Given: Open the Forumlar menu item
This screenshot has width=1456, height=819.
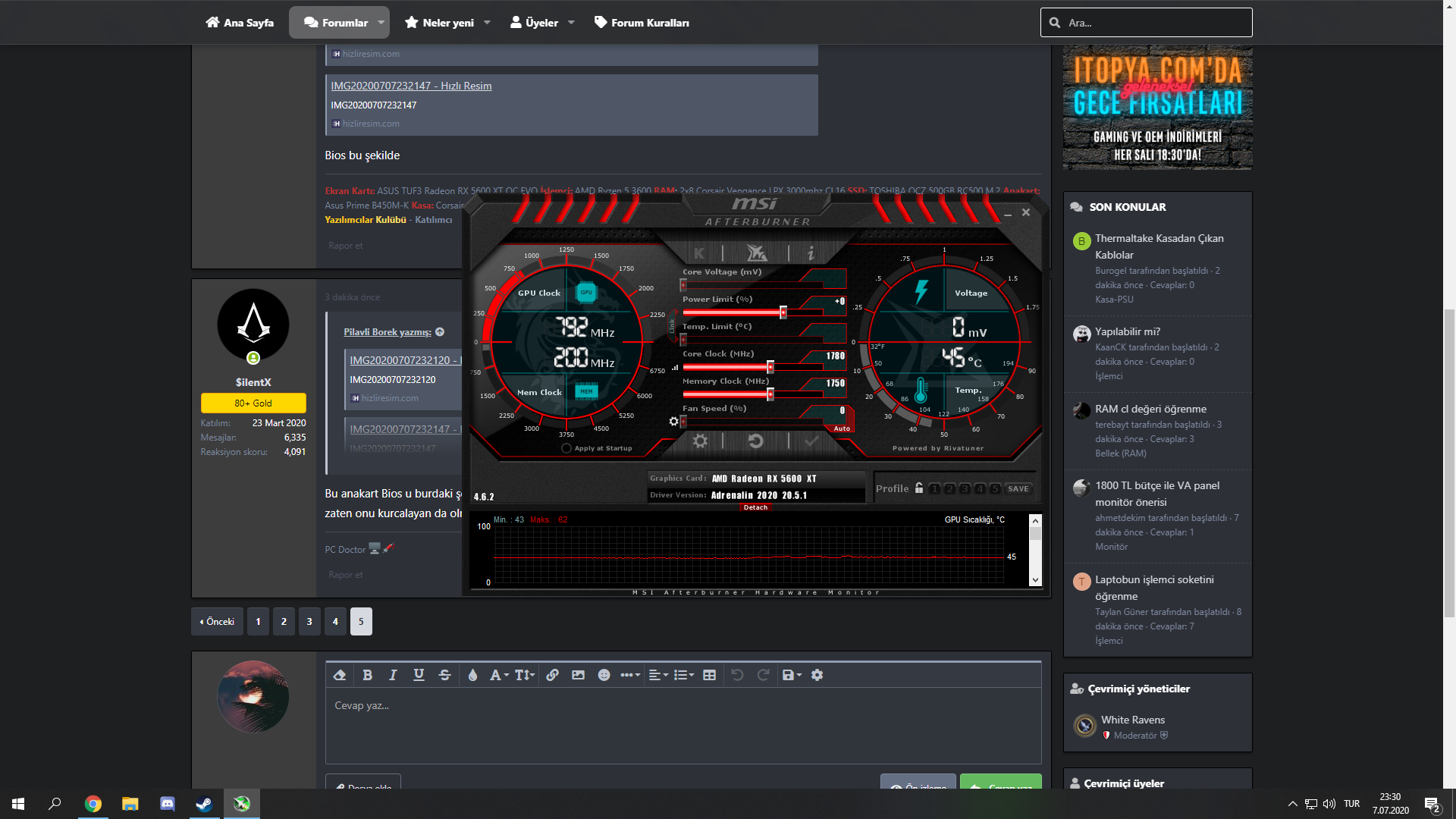Looking at the screenshot, I should click(x=335, y=23).
